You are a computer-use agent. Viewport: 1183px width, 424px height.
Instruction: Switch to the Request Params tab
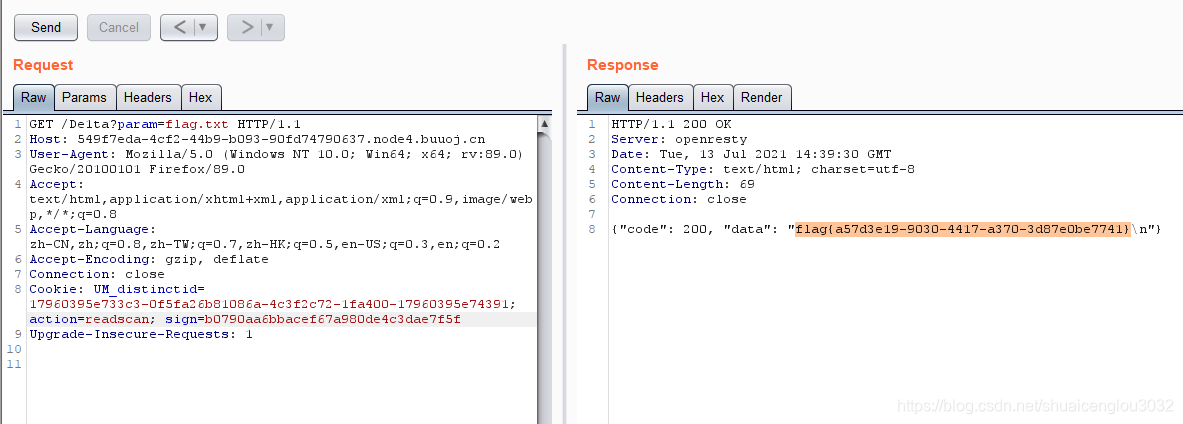pos(84,97)
